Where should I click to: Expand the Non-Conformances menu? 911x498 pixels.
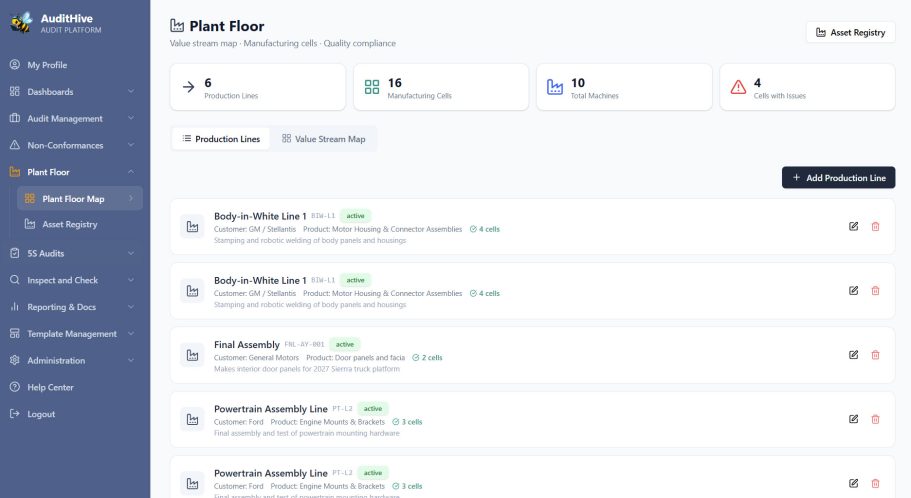click(74, 145)
